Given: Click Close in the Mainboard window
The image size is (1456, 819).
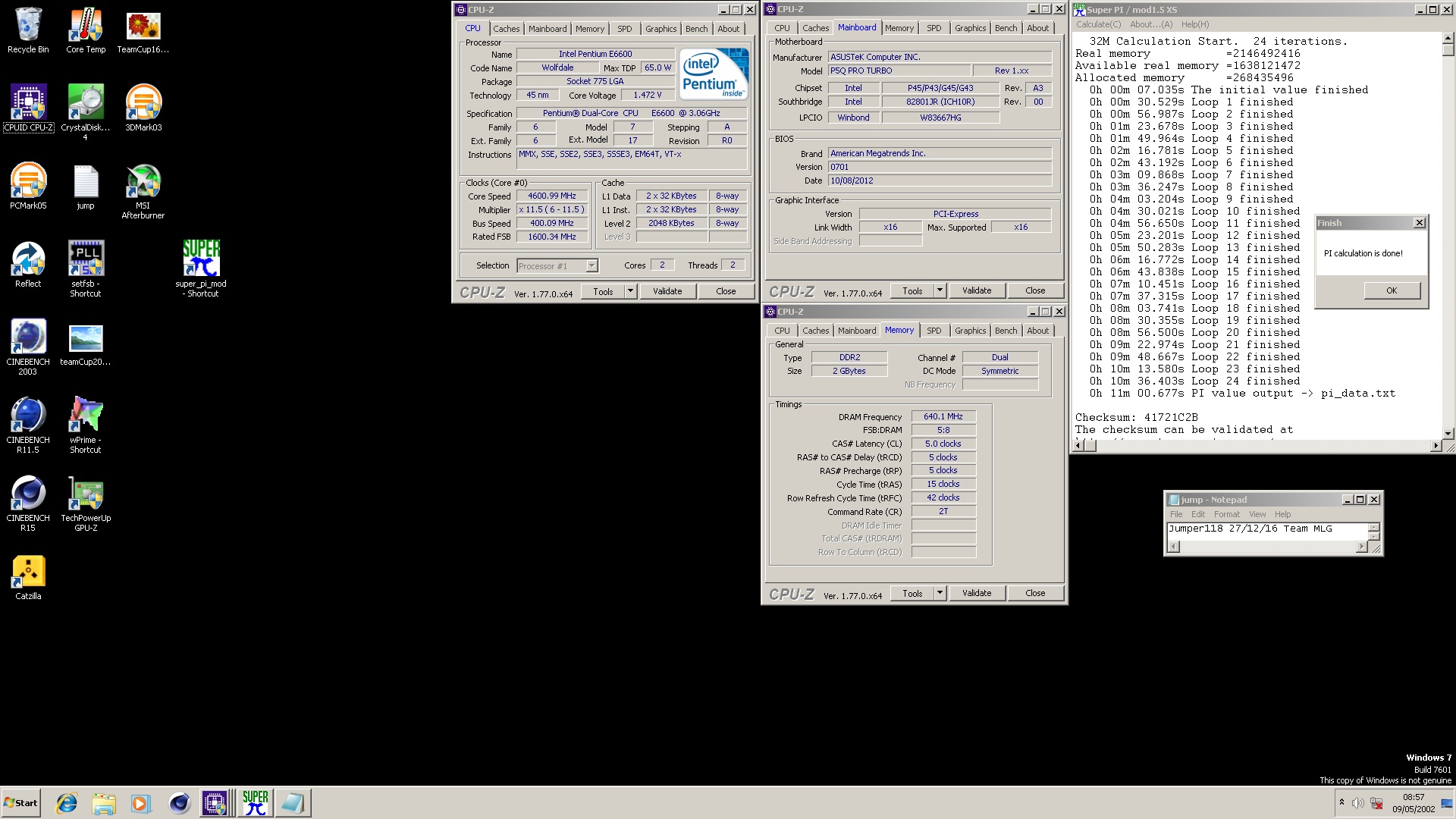Looking at the screenshot, I should pyautogui.click(x=1035, y=290).
